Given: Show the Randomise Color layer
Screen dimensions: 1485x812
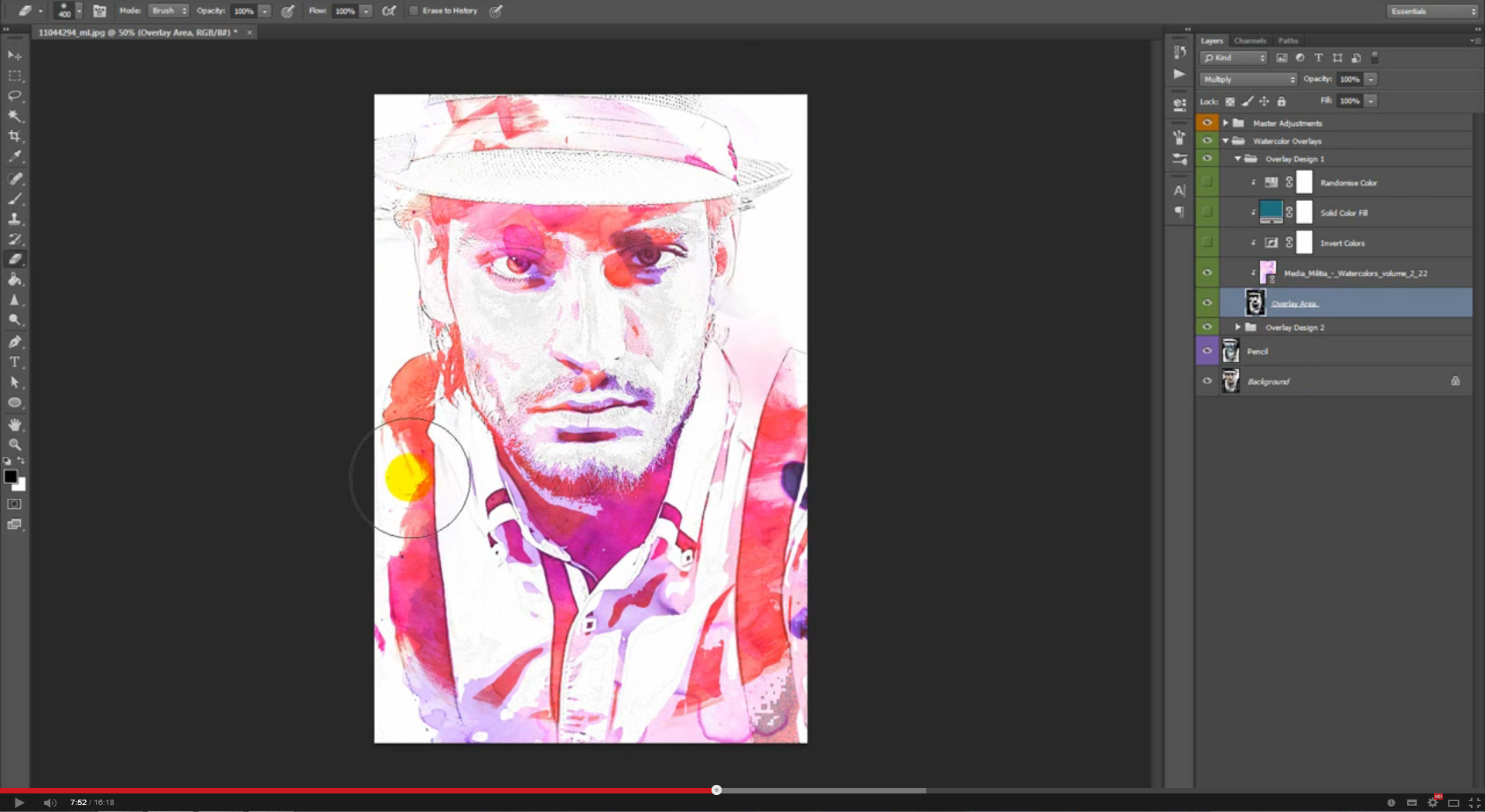Looking at the screenshot, I should (x=1207, y=183).
